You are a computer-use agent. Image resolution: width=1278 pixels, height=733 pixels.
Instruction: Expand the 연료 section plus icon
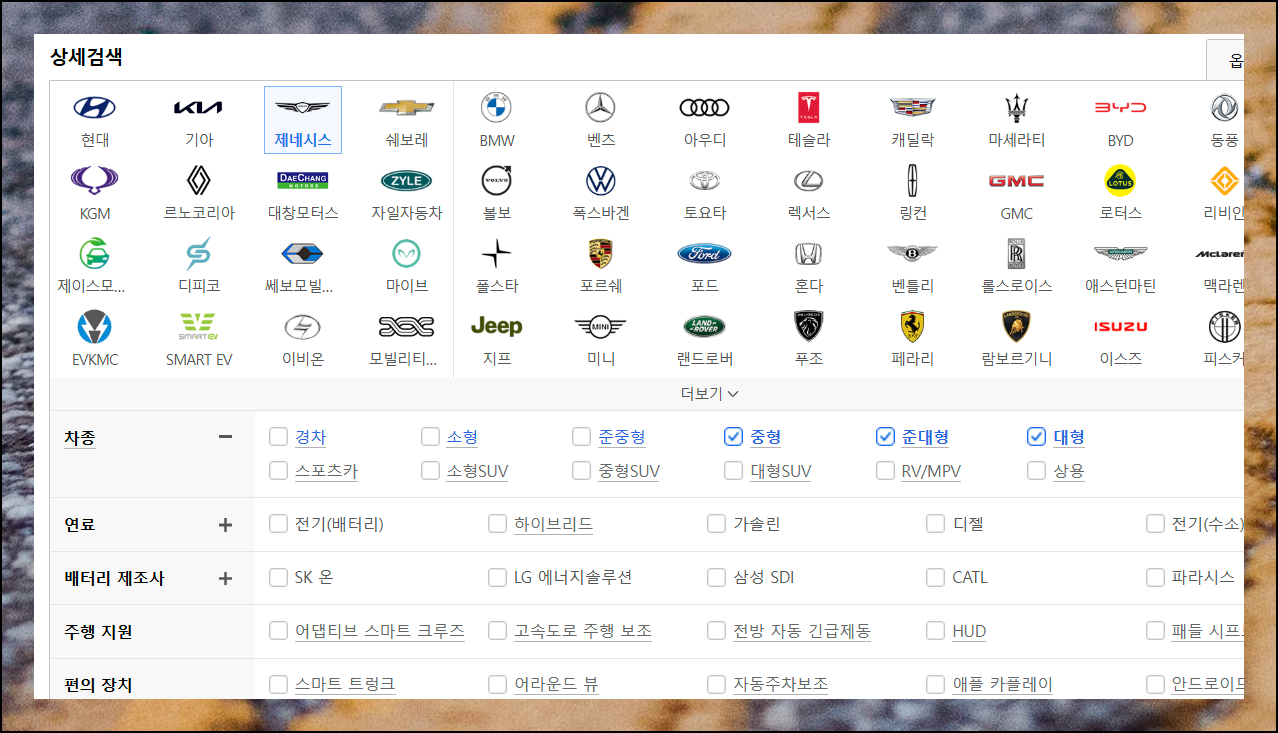click(x=225, y=524)
